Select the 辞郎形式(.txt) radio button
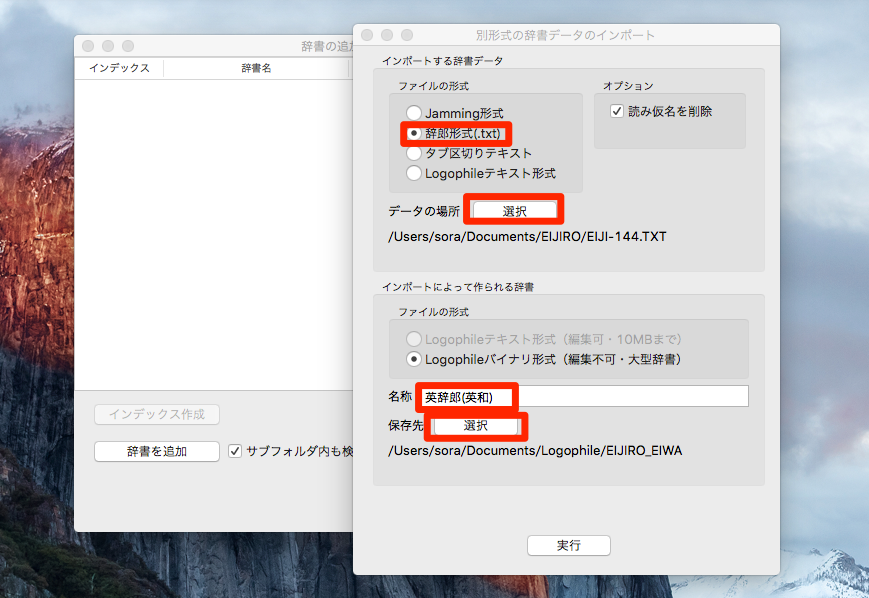This screenshot has width=869, height=598. [x=414, y=134]
